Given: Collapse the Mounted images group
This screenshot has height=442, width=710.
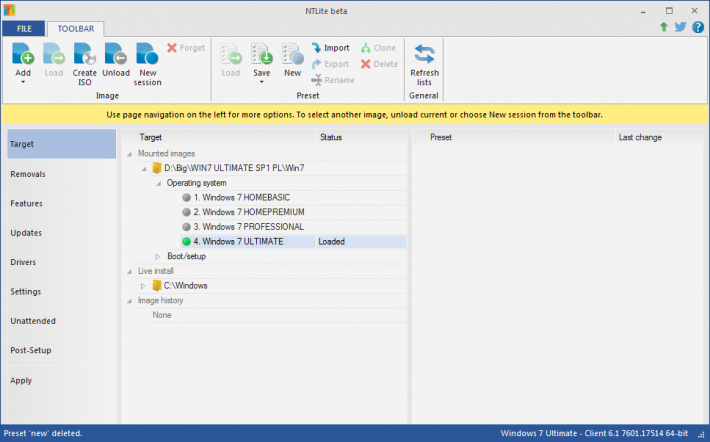Looking at the screenshot, I should click(x=130, y=154).
